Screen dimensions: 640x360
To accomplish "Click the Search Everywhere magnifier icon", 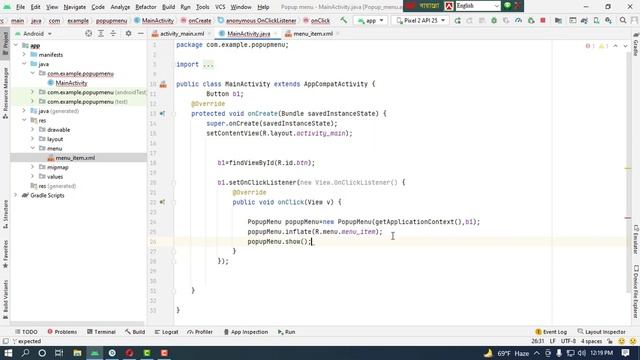I will point(623,20).
